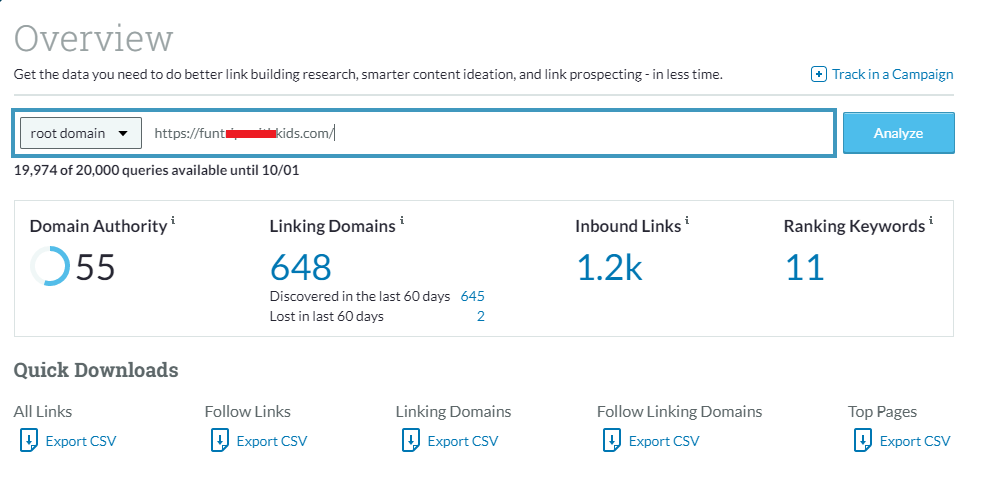
Task: Click the Follow Links download icon
Action: (x=219, y=441)
